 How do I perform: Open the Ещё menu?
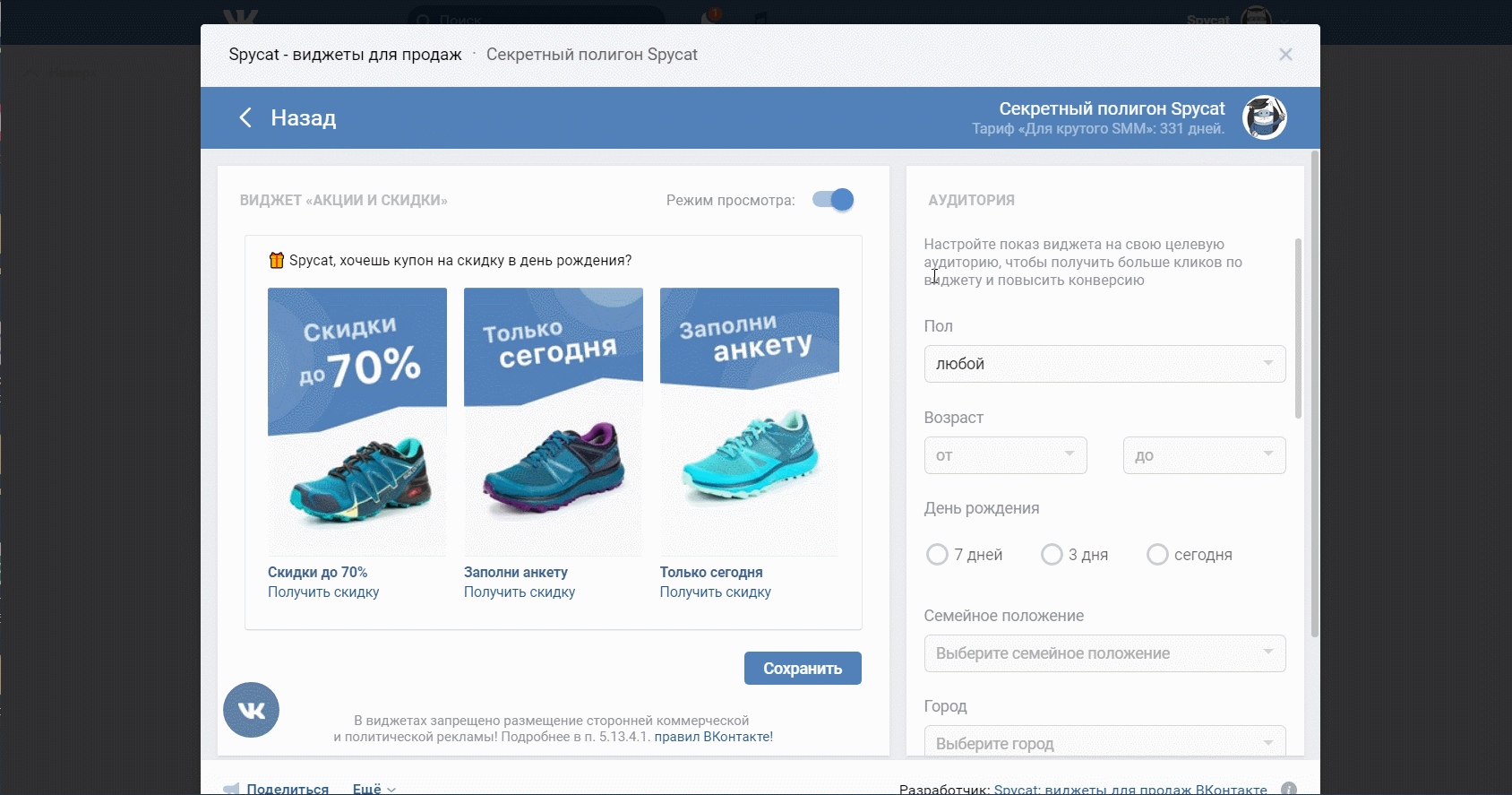pos(374,789)
